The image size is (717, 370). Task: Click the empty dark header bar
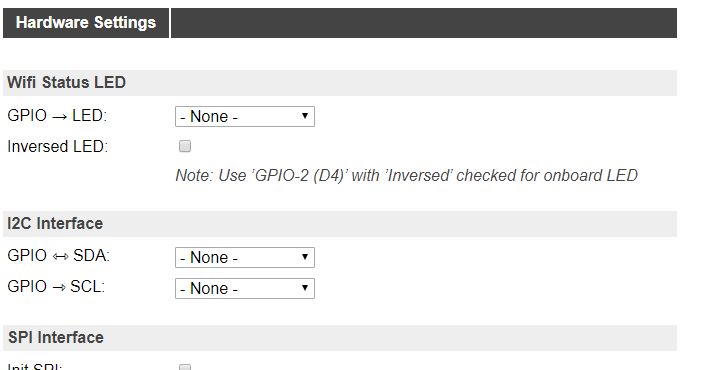424,23
